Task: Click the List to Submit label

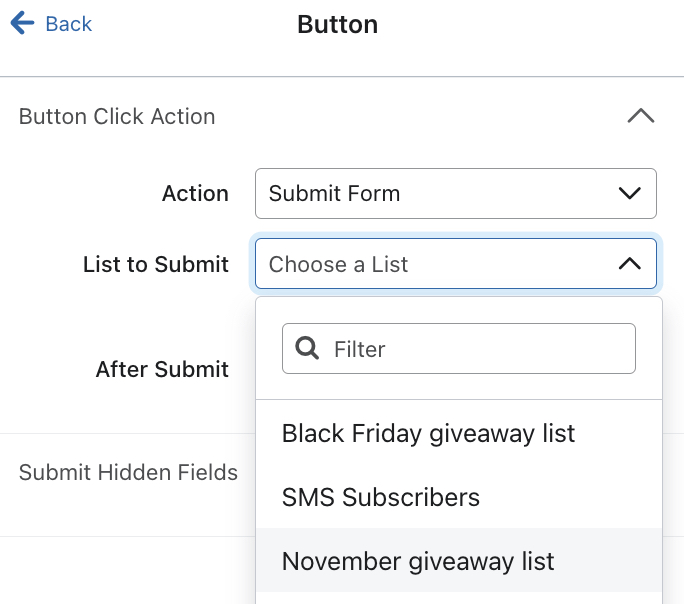Action: click(x=156, y=264)
